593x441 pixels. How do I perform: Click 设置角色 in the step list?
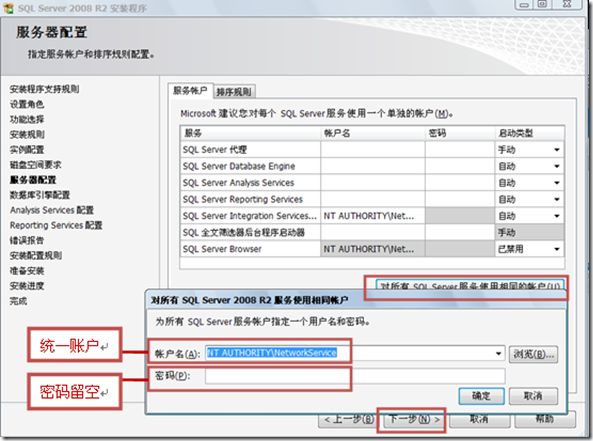[27, 104]
